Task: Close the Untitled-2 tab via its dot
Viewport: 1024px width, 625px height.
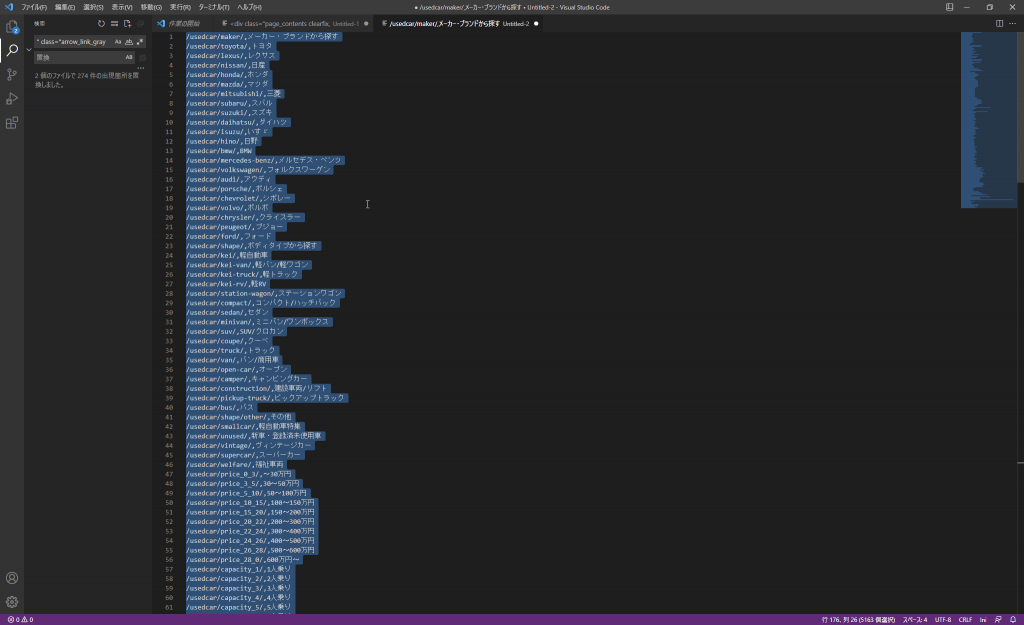Action: click(x=536, y=24)
